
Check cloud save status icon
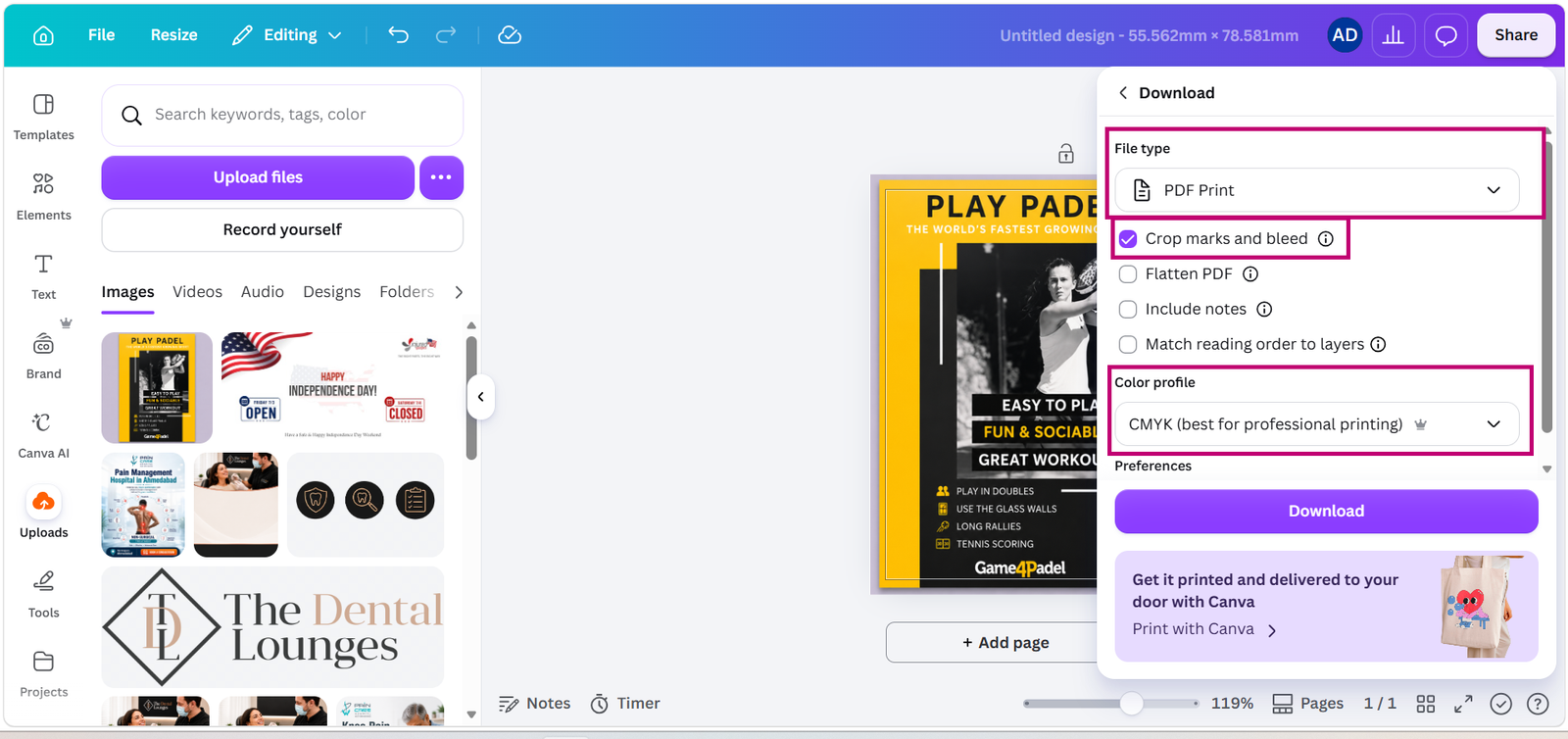pos(510,35)
